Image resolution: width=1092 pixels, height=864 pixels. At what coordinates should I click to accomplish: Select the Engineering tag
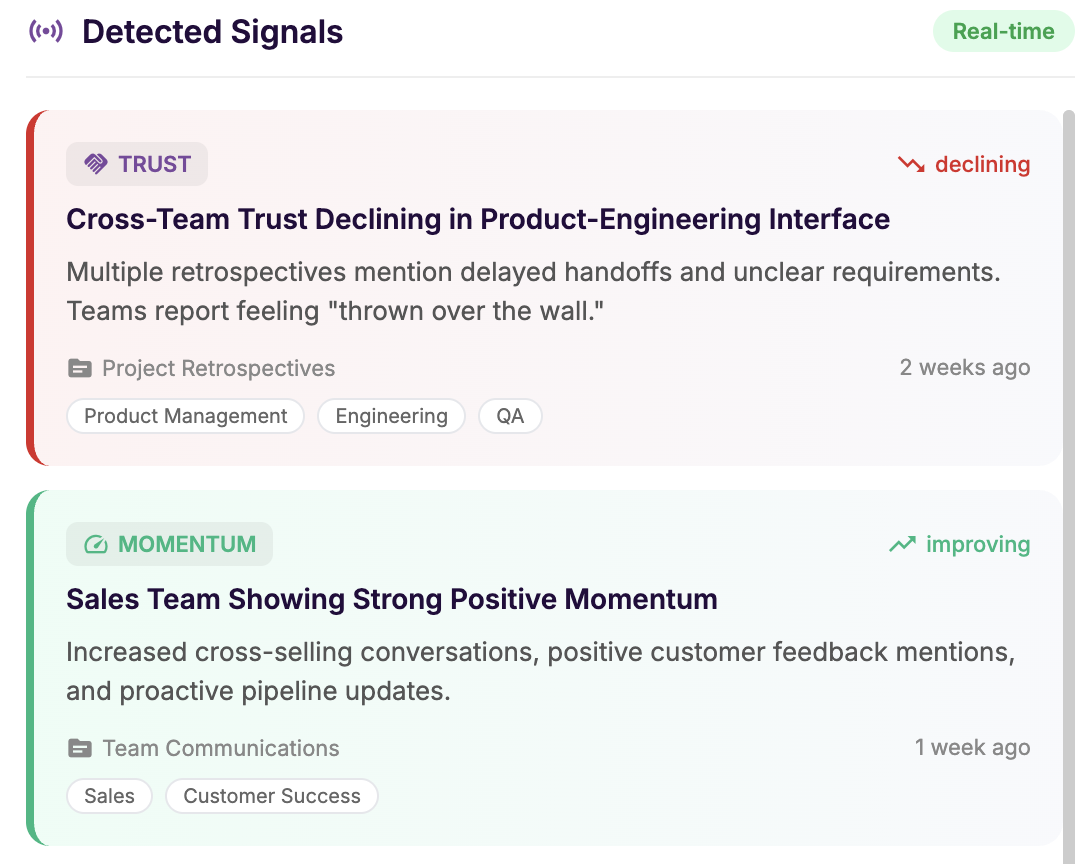(391, 416)
